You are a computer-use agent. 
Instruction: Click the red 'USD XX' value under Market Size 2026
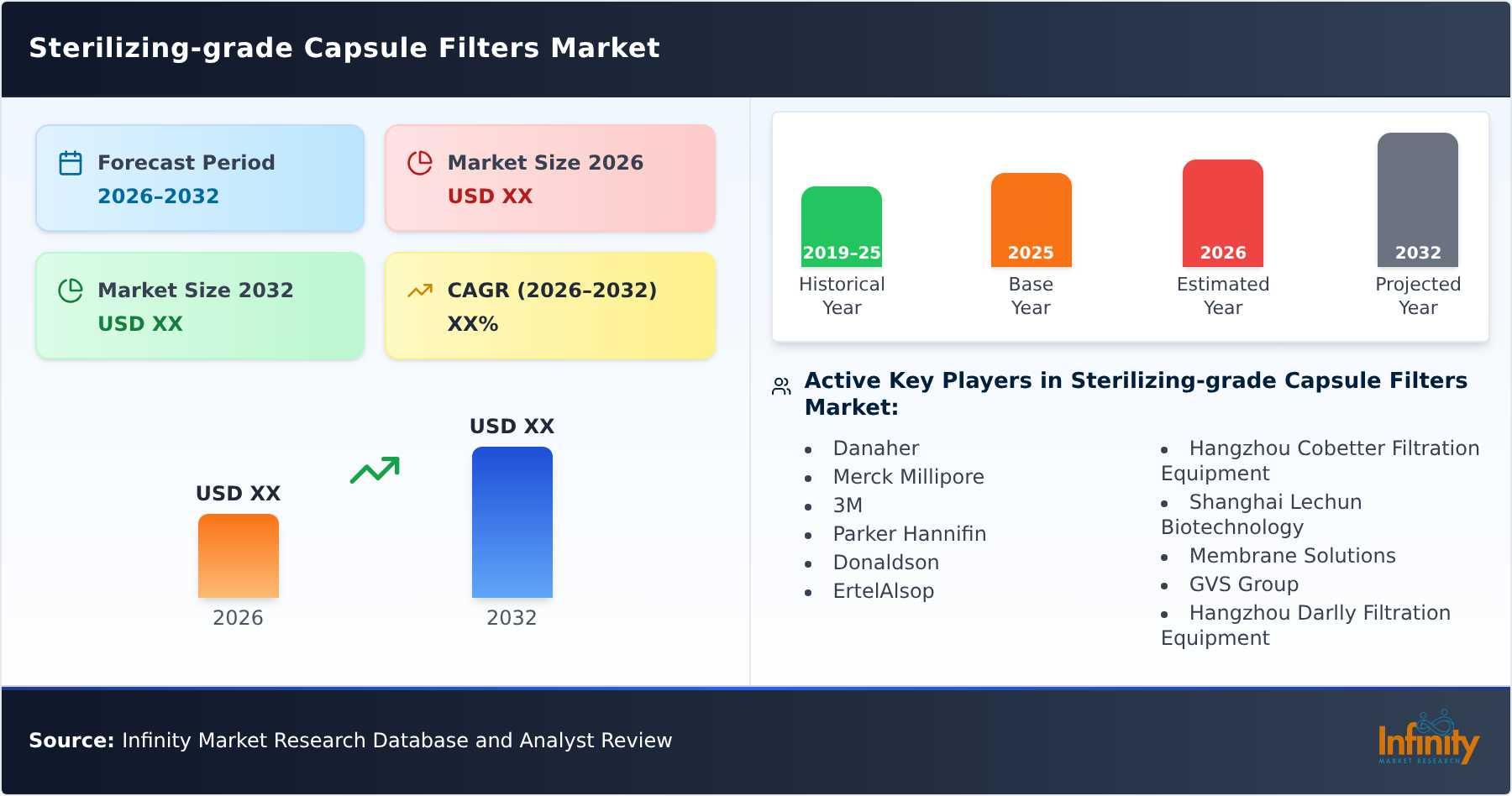tap(490, 196)
